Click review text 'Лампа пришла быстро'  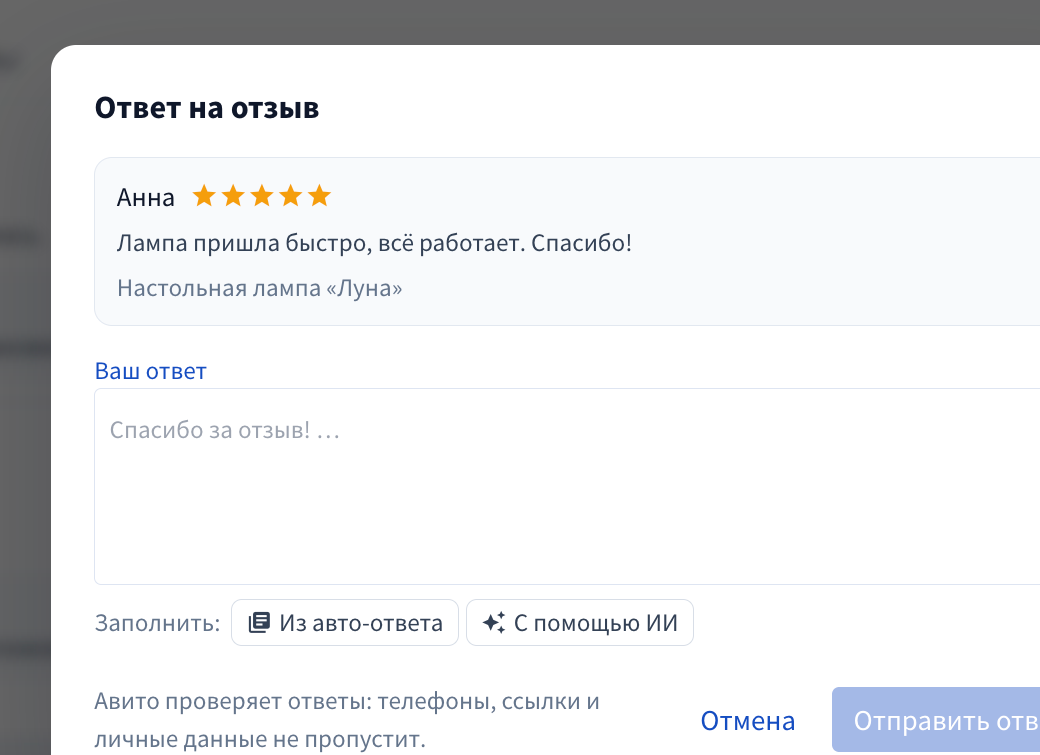[244, 243]
